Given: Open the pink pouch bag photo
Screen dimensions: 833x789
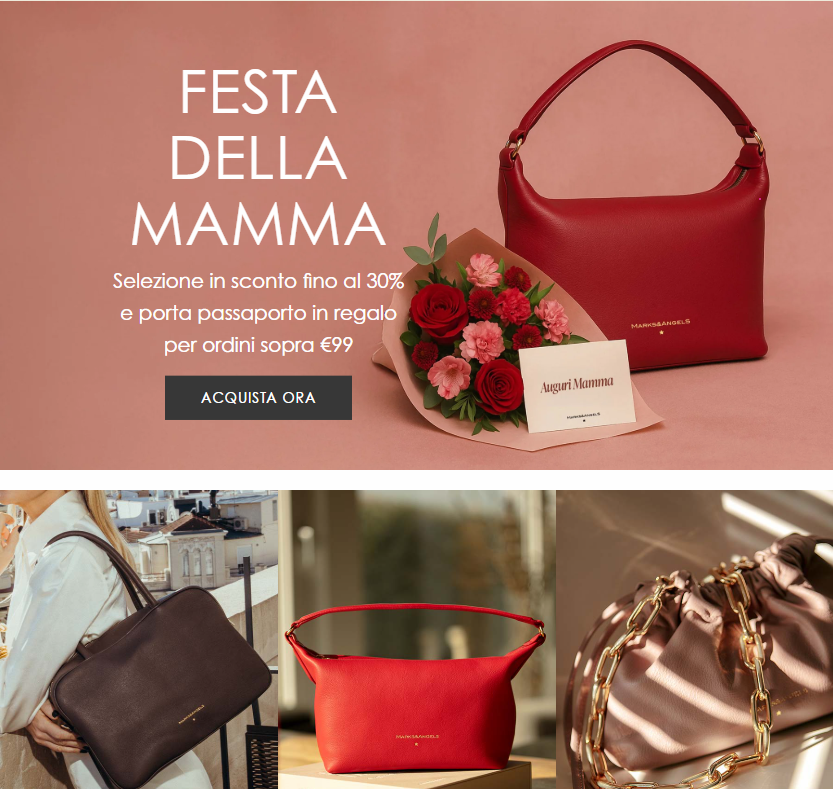Looking at the screenshot, I should (694, 639).
